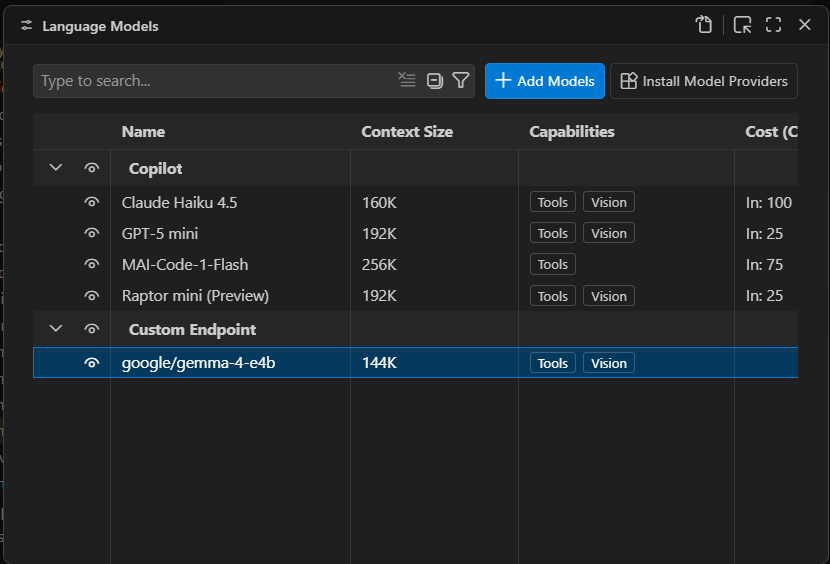Click GPT-5 mini's 192K context size

(379, 234)
